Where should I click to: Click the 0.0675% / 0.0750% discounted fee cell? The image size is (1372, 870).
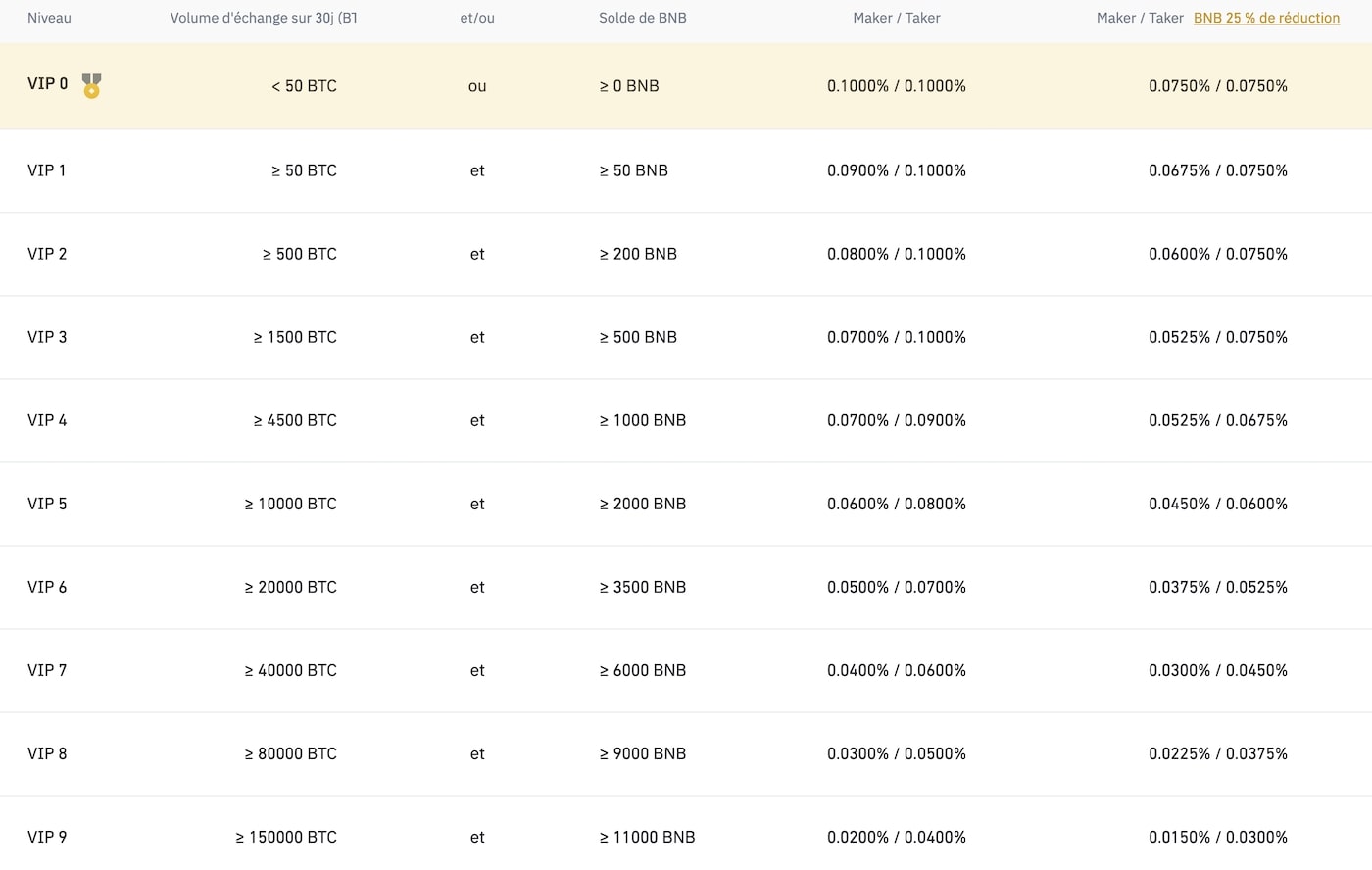(1218, 170)
